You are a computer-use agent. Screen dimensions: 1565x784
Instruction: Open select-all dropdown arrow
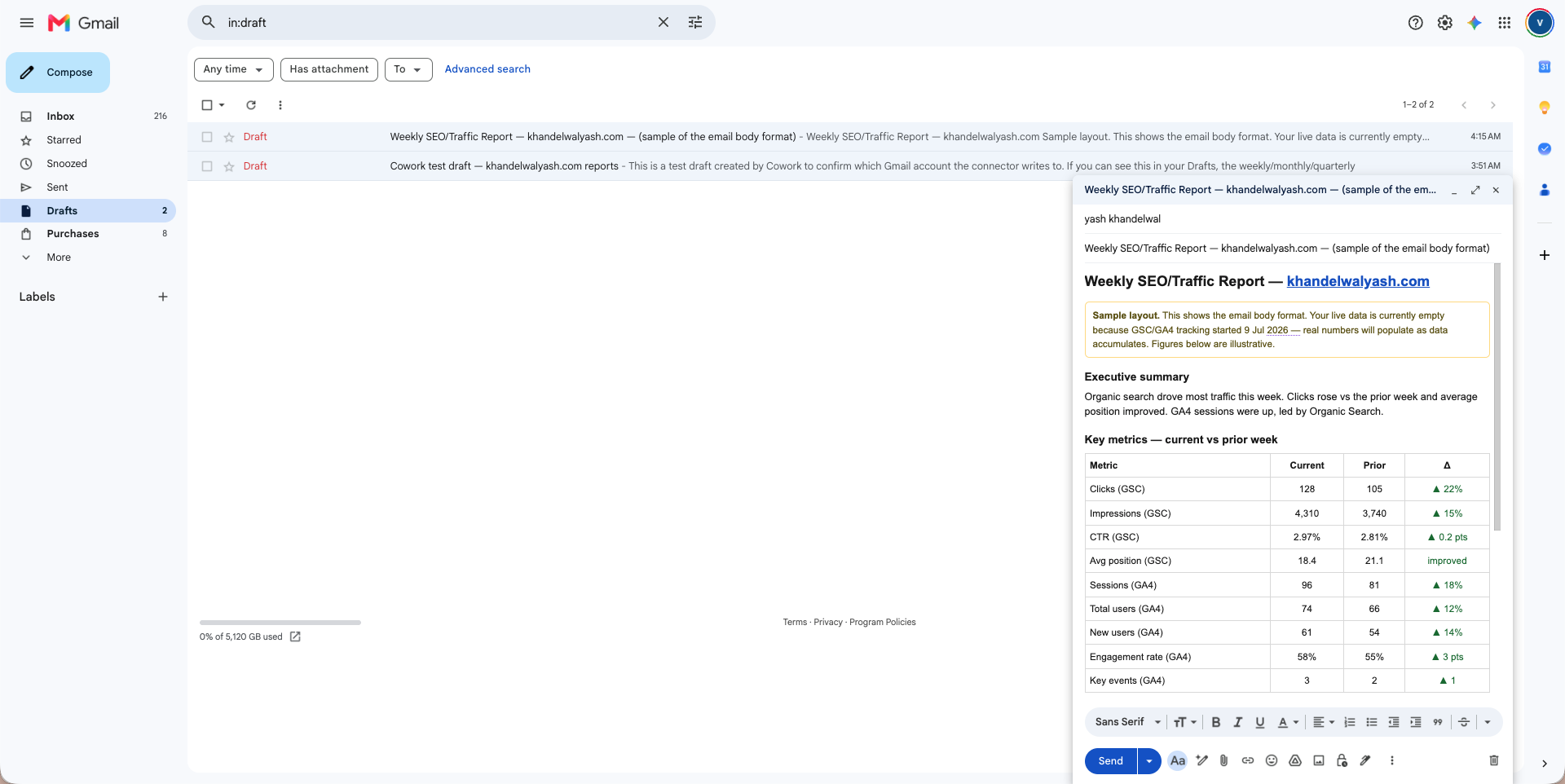click(x=222, y=105)
